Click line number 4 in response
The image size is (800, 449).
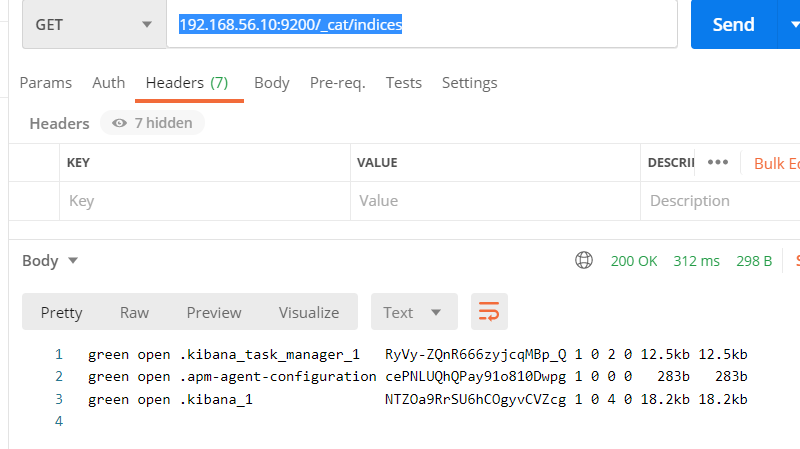(59, 421)
